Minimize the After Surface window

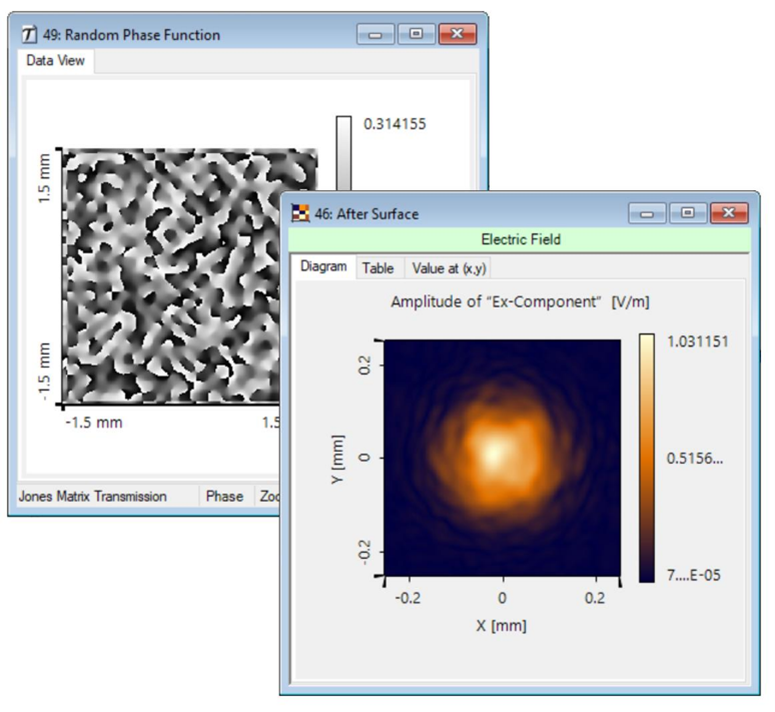pyautogui.click(x=648, y=213)
